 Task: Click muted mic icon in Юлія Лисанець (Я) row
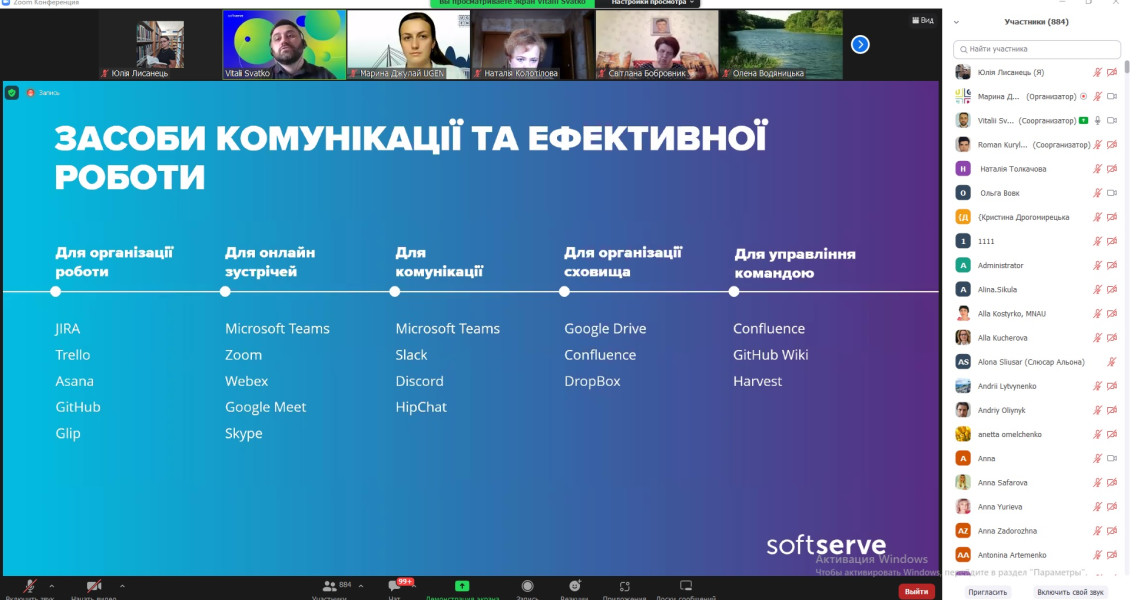[x=1098, y=72]
